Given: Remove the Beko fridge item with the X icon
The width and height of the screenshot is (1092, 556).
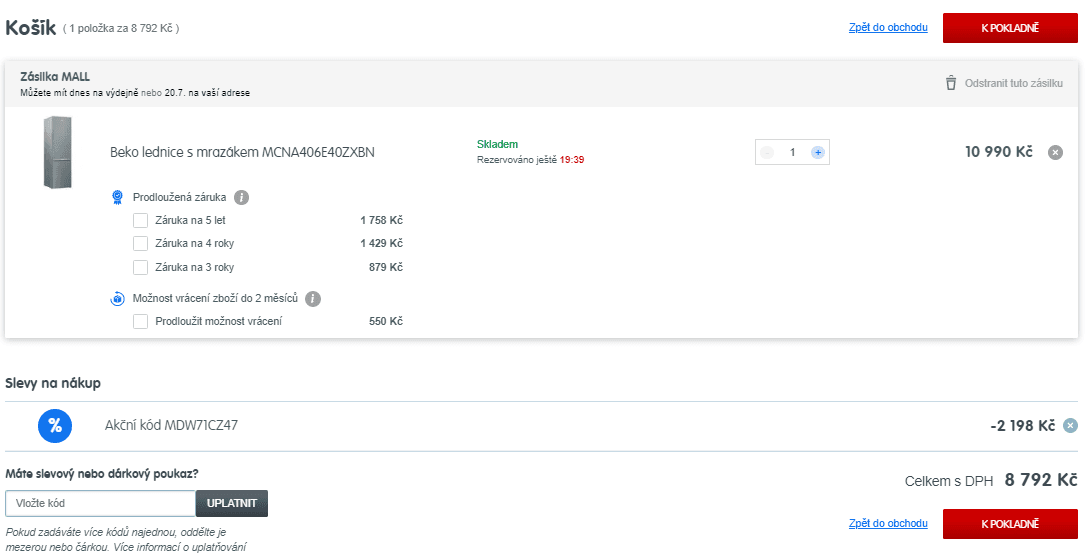Looking at the screenshot, I should point(1055,153).
